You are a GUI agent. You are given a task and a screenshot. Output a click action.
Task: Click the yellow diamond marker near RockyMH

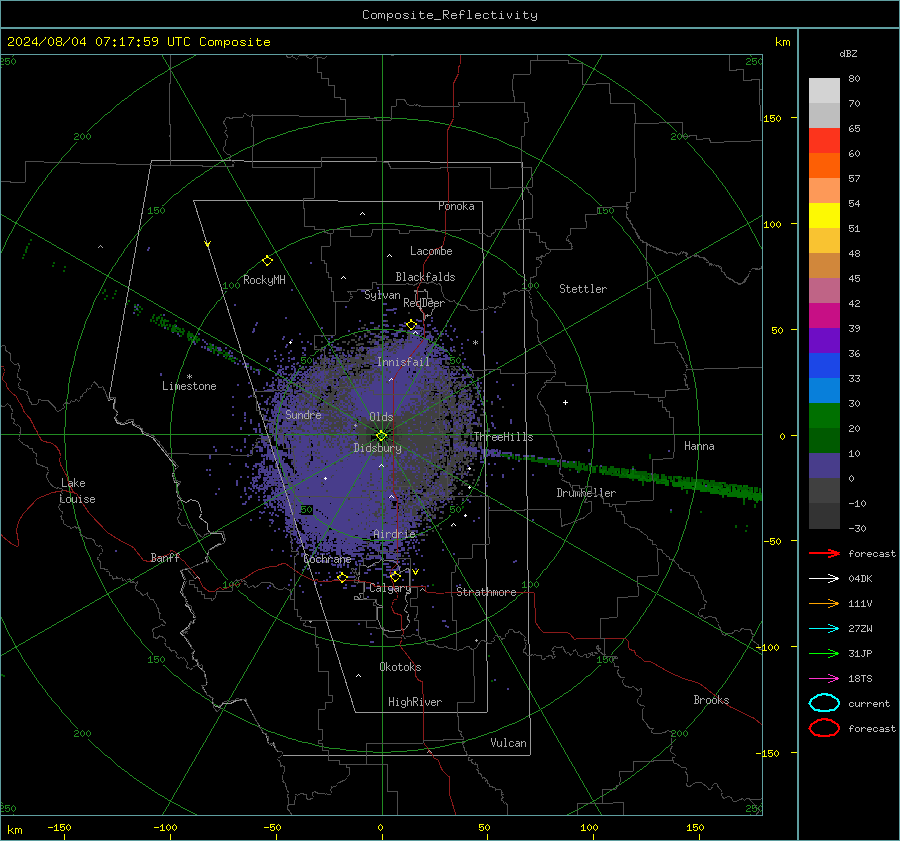(x=267, y=261)
